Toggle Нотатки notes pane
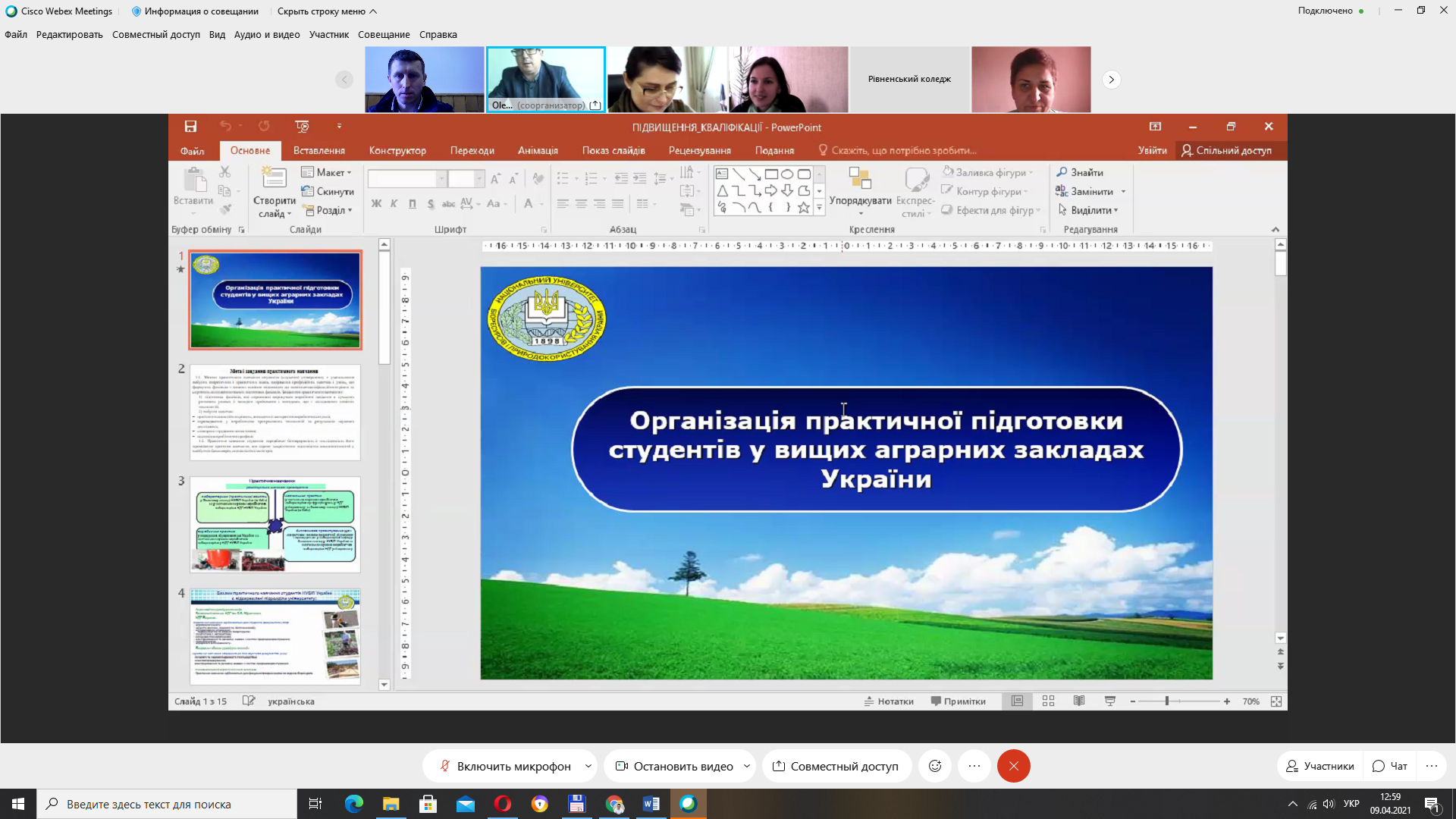 (889, 701)
